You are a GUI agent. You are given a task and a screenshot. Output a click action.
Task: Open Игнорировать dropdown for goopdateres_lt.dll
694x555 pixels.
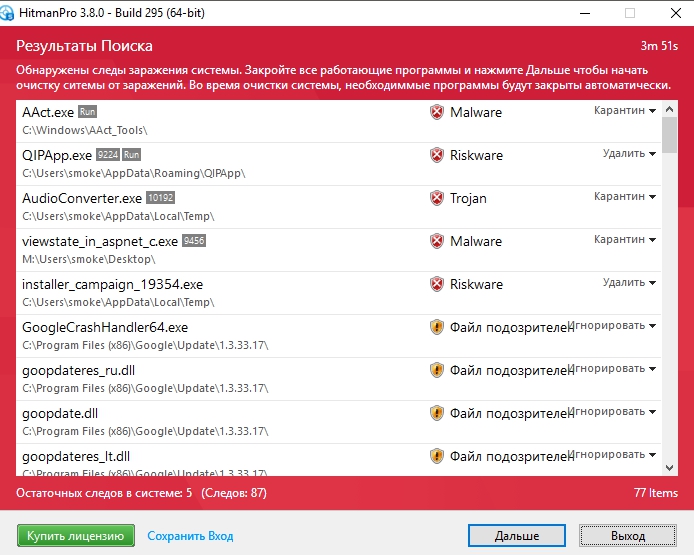point(613,454)
